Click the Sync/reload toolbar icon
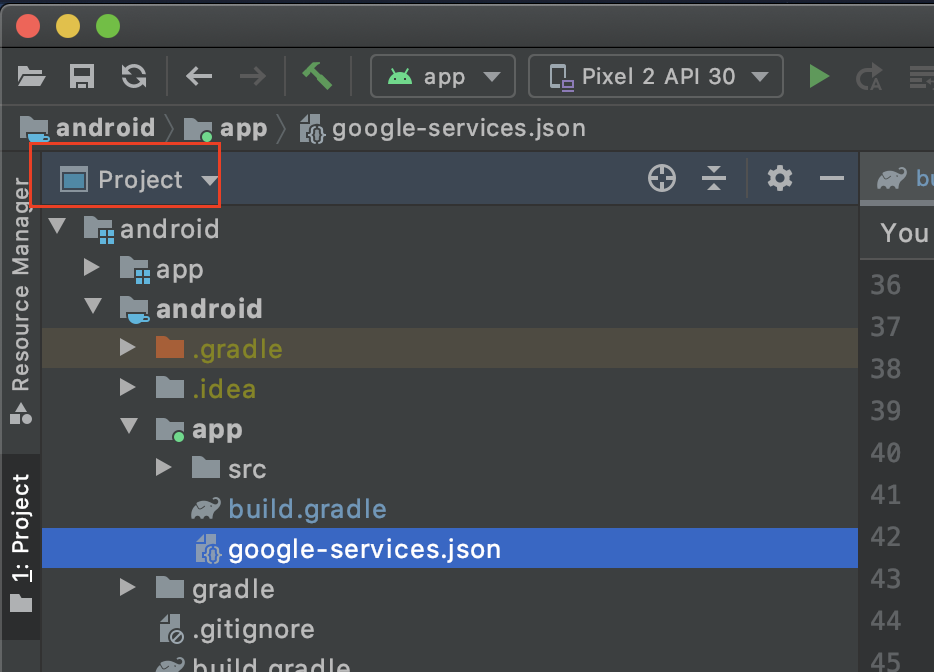The image size is (934, 672). click(x=134, y=76)
